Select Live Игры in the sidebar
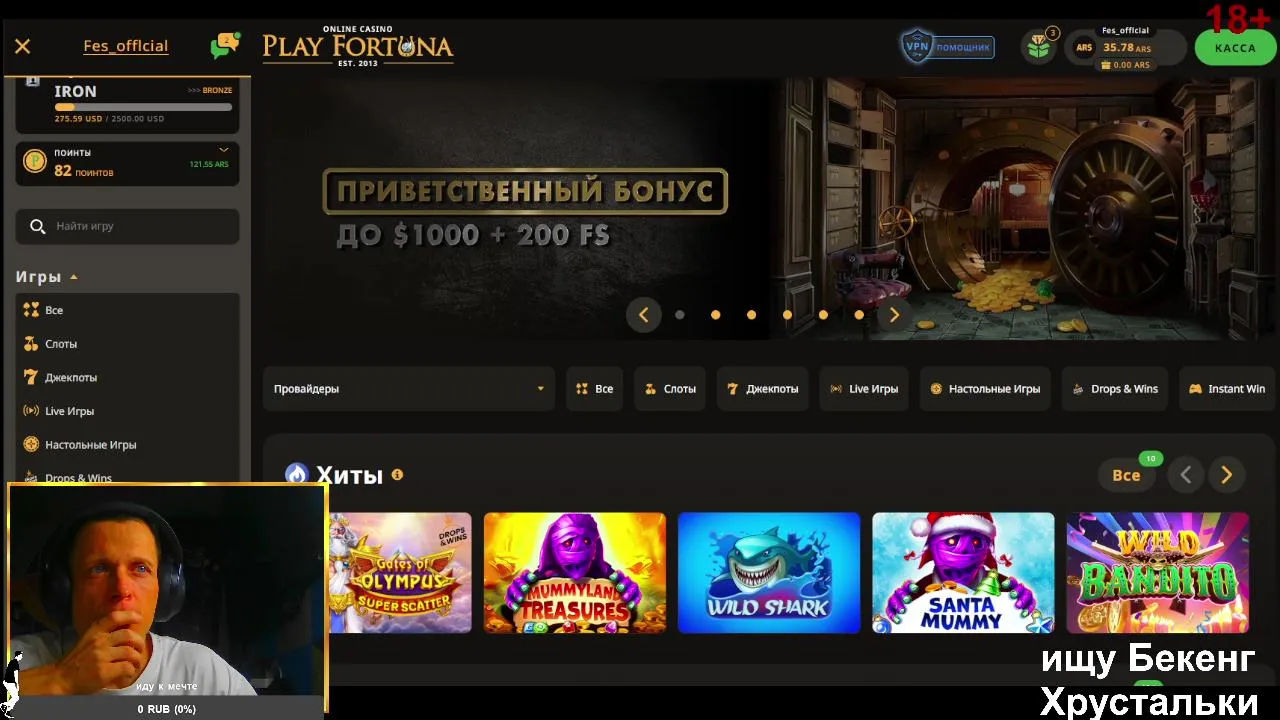The width and height of the screenshot is (1280, 720). tap(127, 411)
